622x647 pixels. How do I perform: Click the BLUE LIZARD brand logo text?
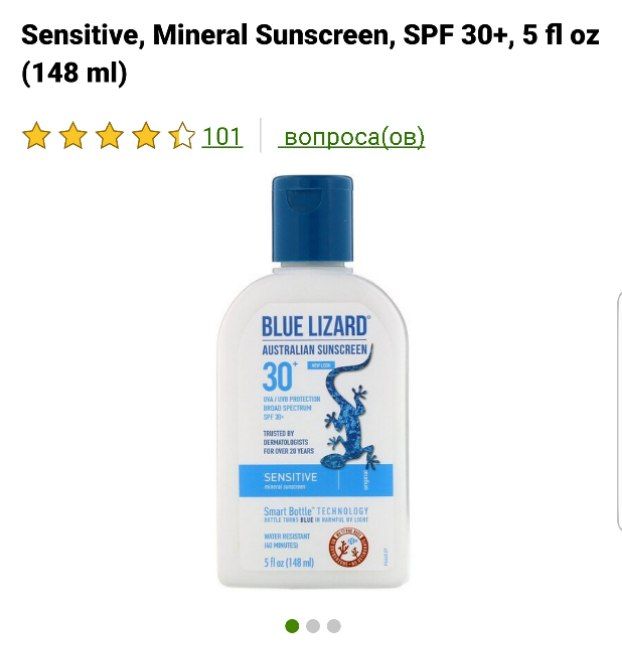[x=315, y=326]
